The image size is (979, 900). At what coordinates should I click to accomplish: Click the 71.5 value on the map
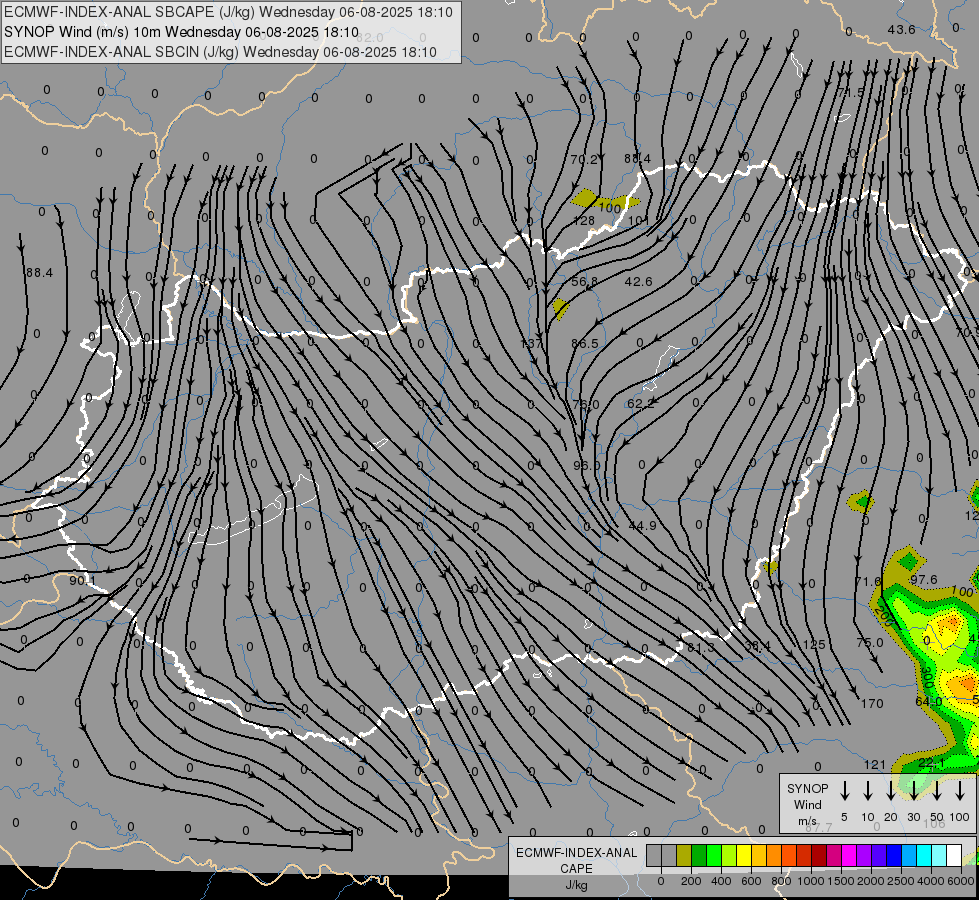pyautogui.click(x=851, y=92)
